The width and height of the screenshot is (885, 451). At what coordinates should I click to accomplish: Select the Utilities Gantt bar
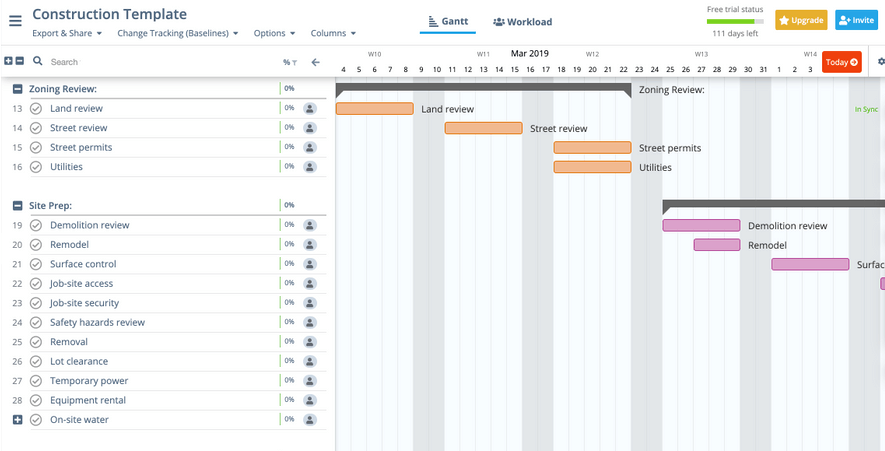pyautogui.click(x=593, y=167)
